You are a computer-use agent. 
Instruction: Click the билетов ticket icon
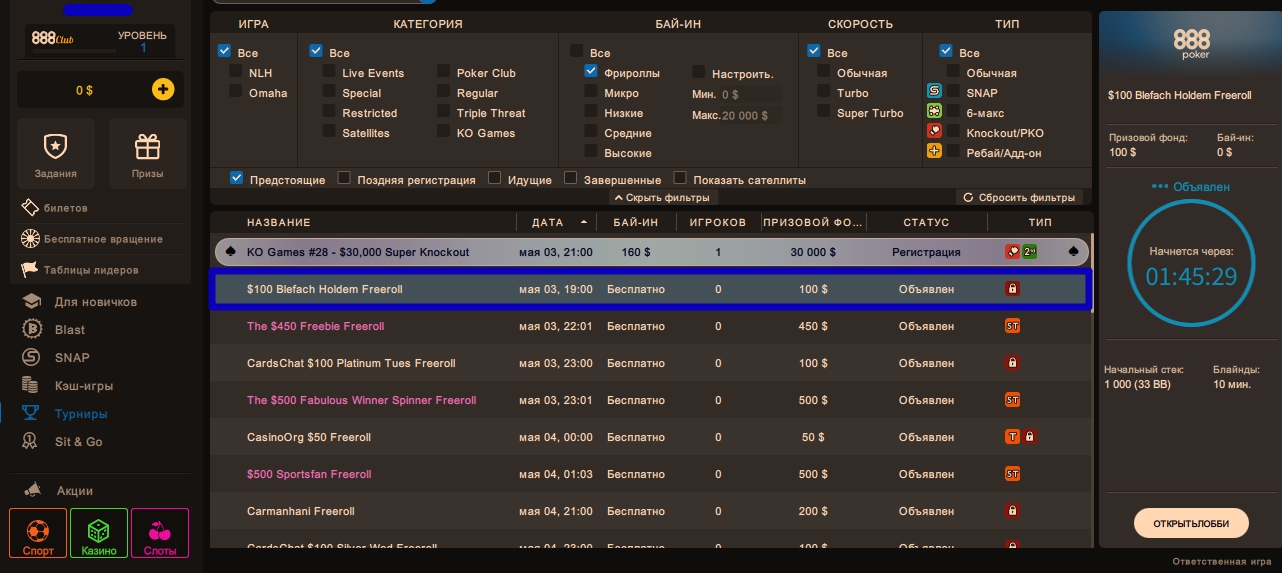[30, 207]
